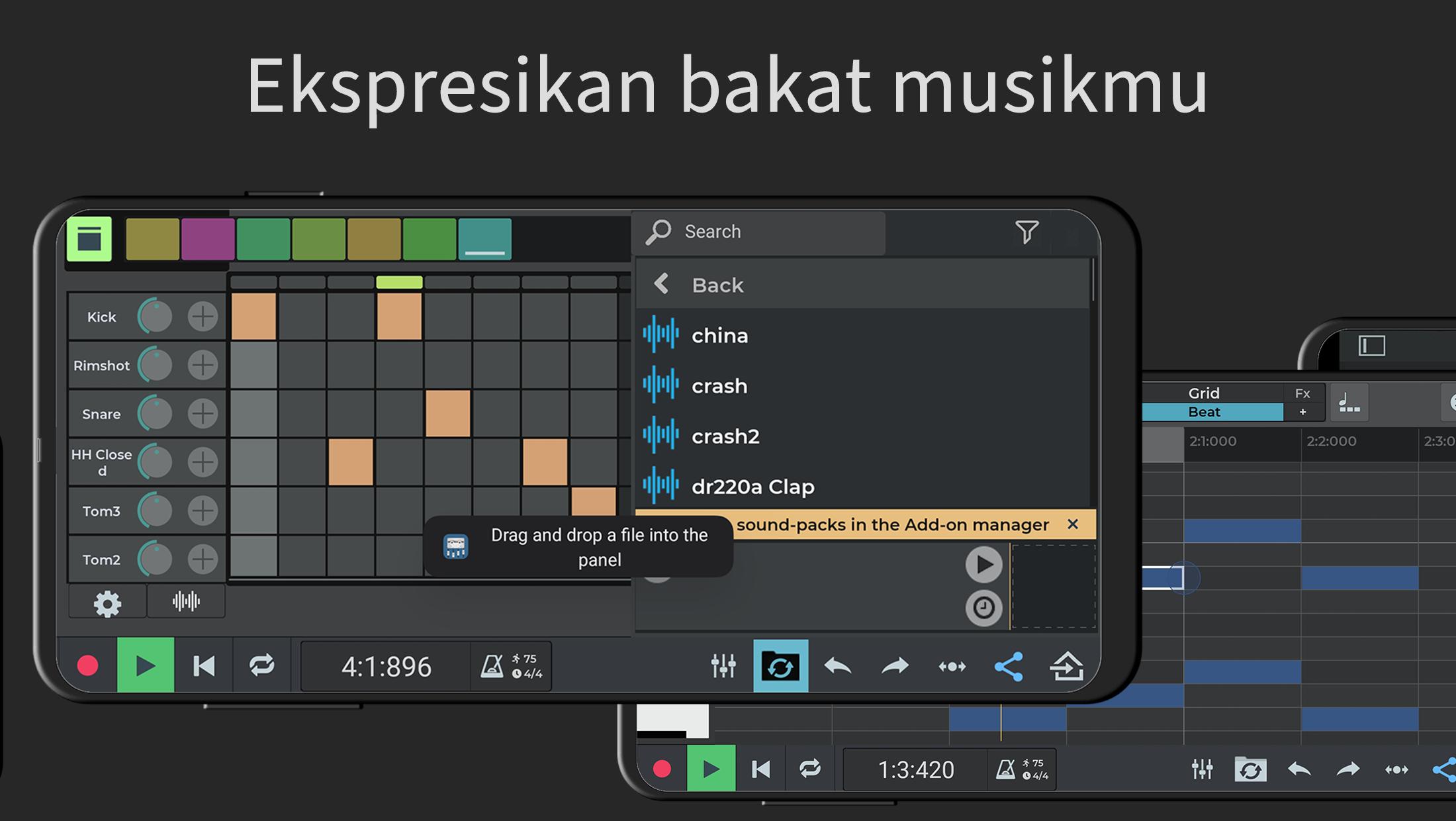Undo last action in front phone
This screenshot has width=1456, height=821.
(837, 666)
